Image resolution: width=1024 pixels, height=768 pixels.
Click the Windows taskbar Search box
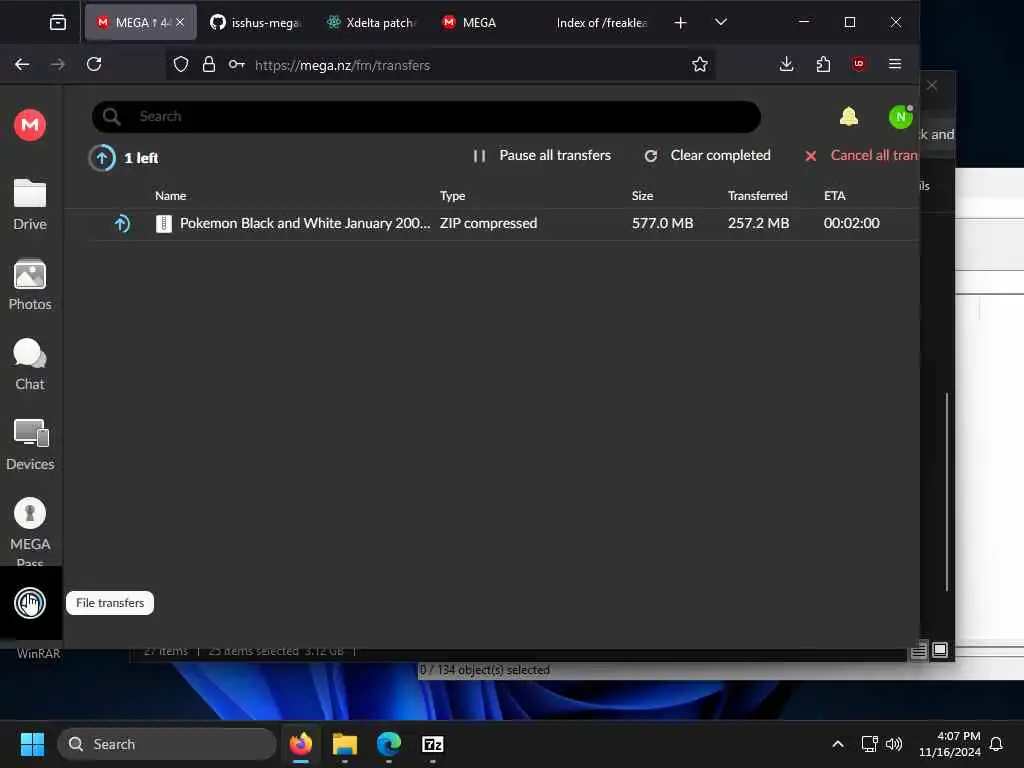pos(167,744)
